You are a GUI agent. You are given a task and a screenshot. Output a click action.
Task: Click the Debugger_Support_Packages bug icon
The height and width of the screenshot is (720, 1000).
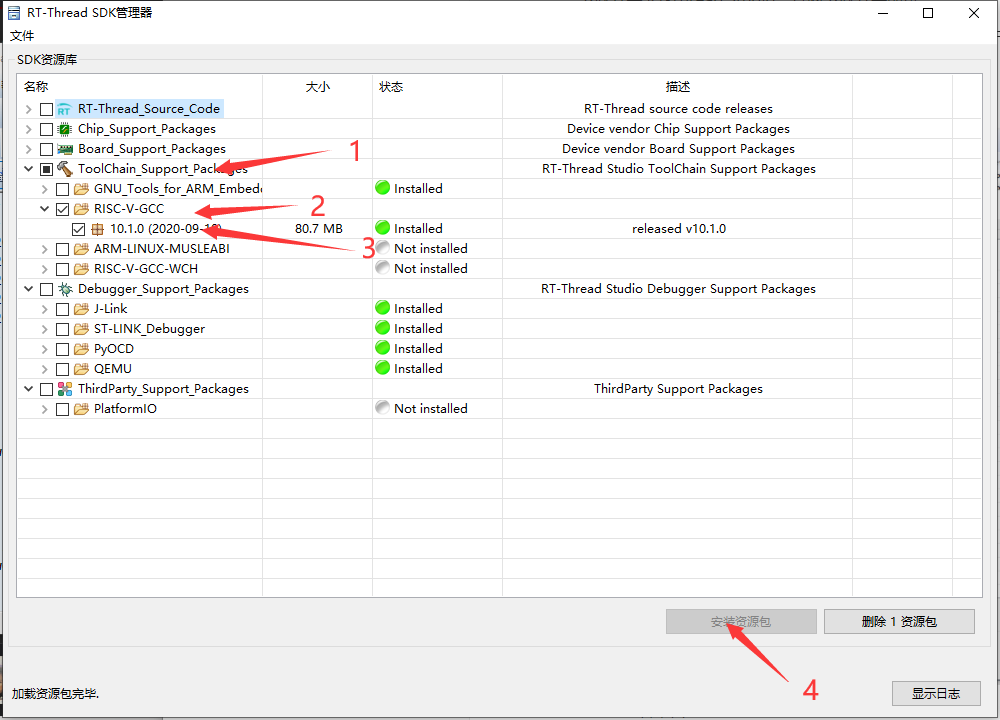click(64, 289)
